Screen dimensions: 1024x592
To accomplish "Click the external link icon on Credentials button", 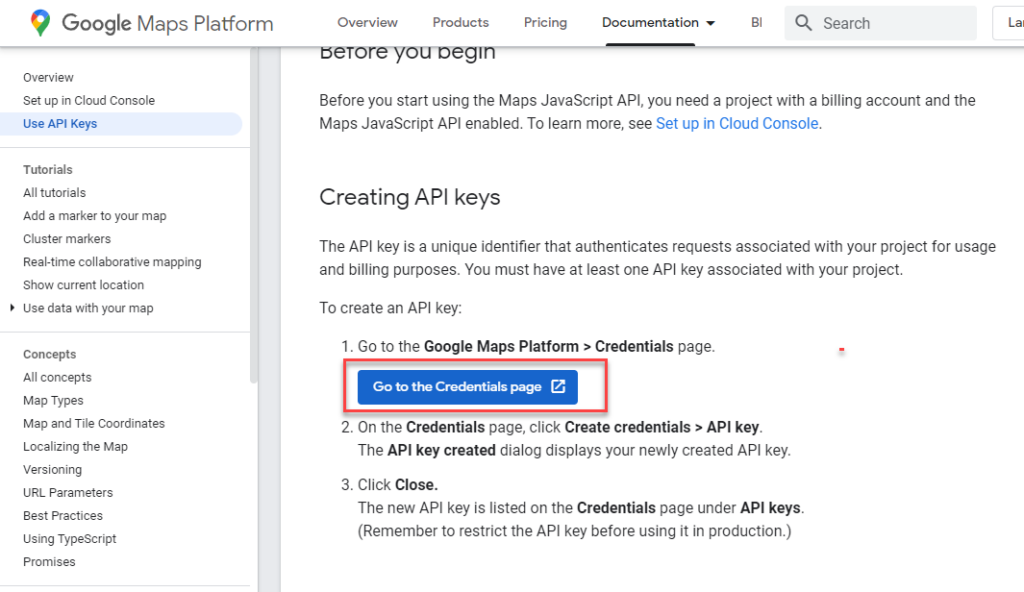I will click(x=558, y=386).
